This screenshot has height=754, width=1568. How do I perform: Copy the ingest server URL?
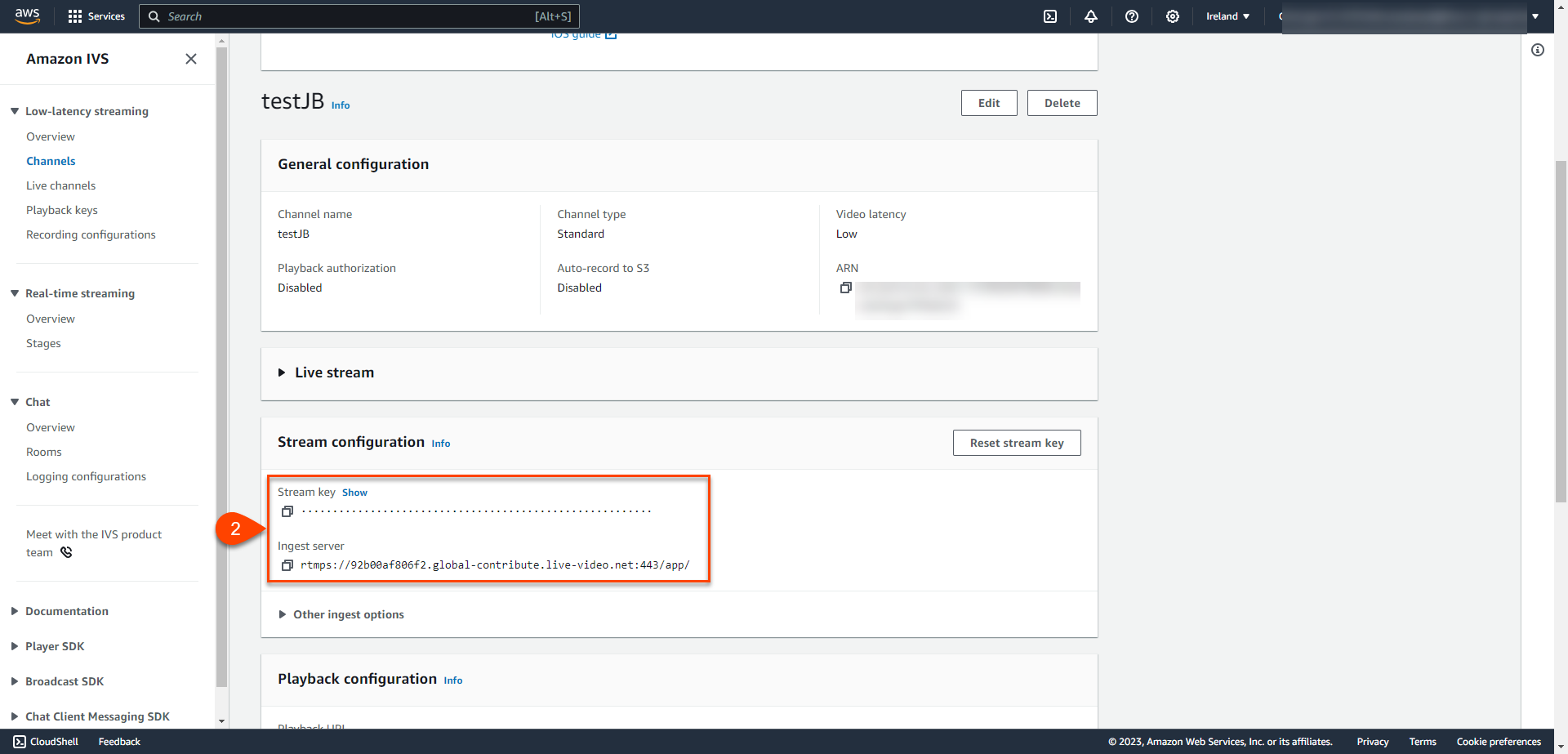coord(287,565)
